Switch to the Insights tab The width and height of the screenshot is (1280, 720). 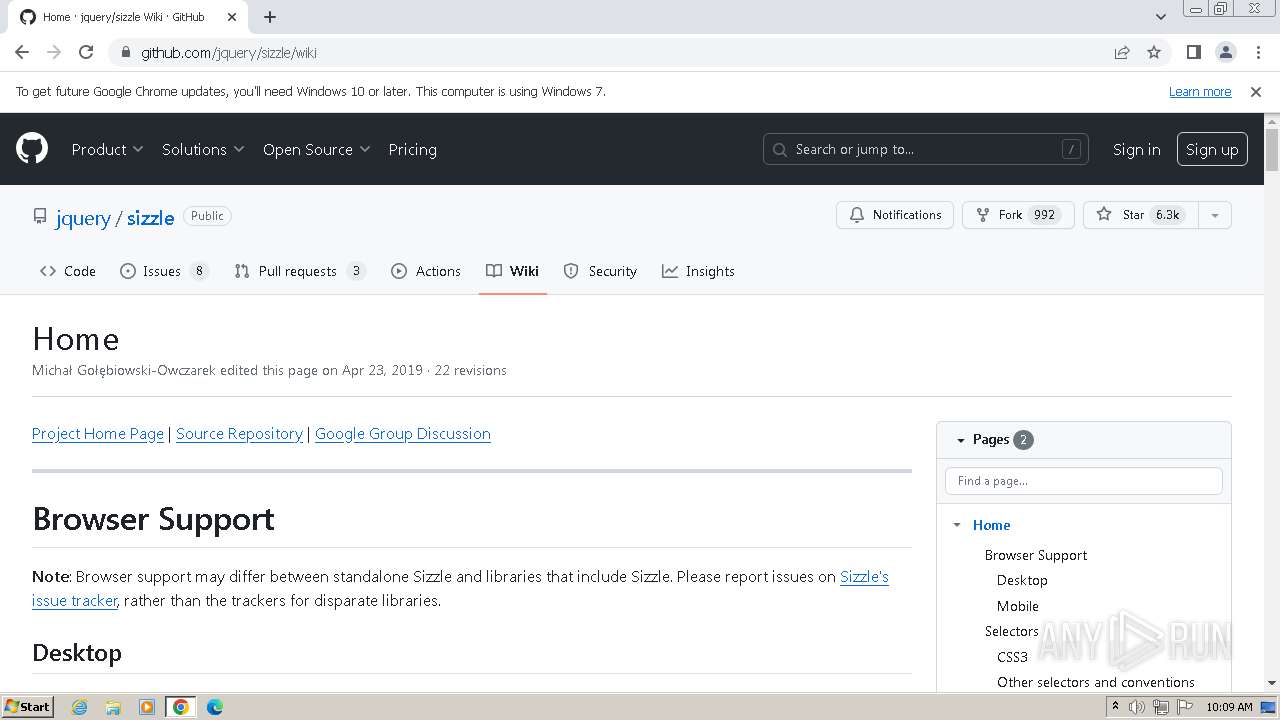point(698,271)
